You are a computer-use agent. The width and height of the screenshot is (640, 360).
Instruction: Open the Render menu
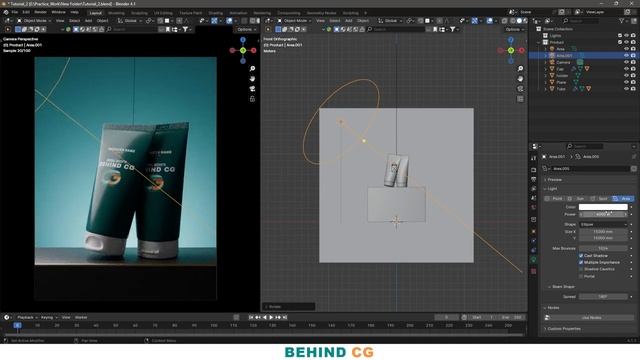coord(40,12)
